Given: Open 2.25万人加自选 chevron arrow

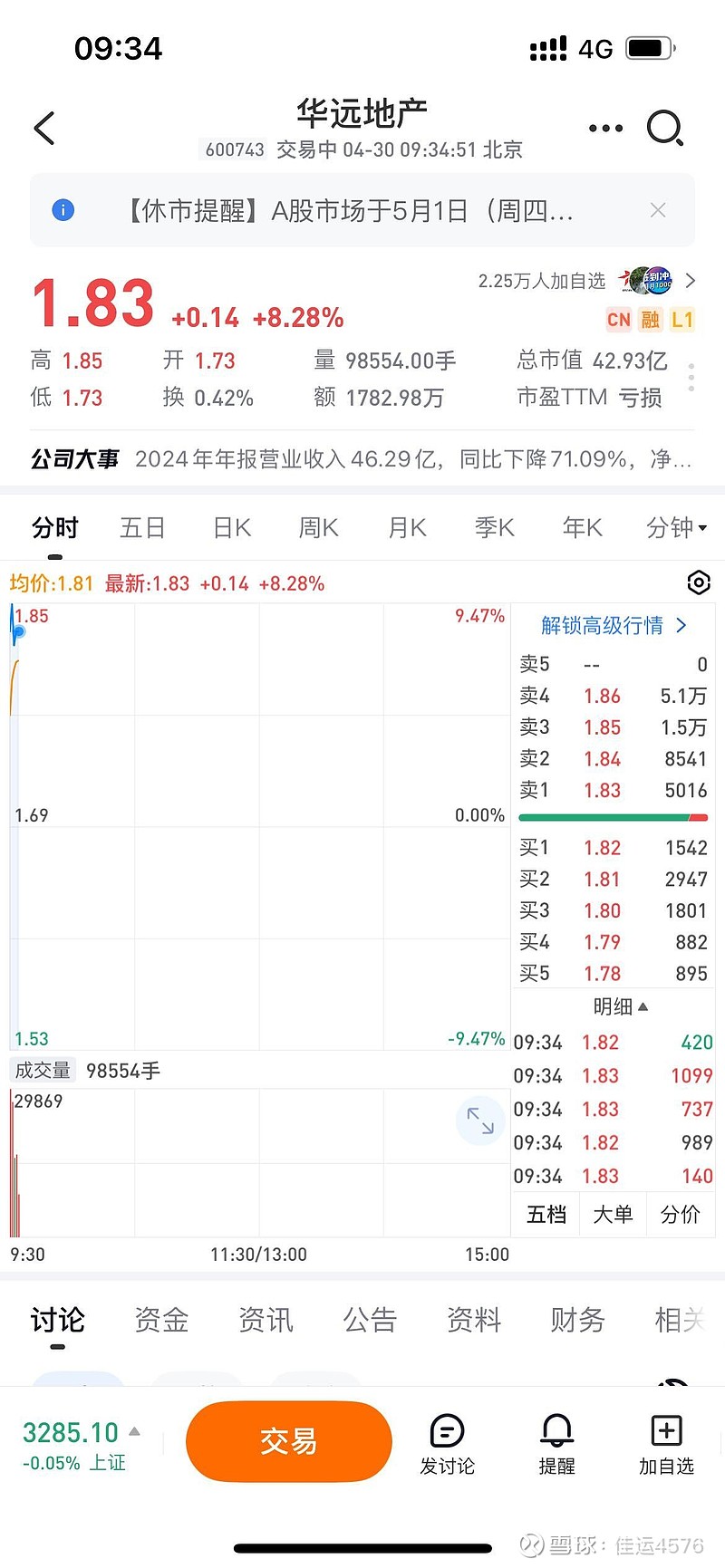Looking at the screenshot, I should coord(691,281).
